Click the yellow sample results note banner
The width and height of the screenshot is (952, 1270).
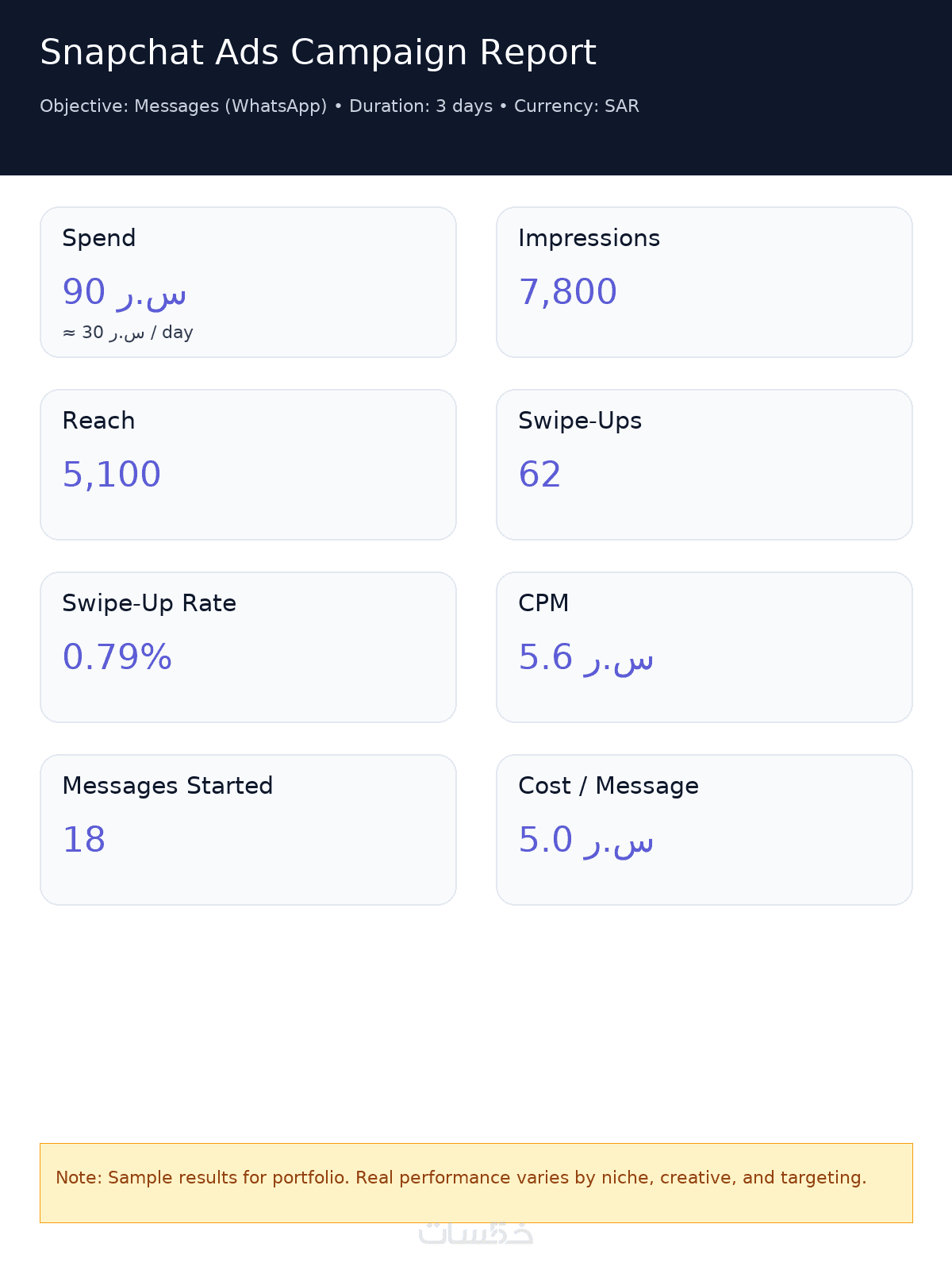[x=476, y=1183]
